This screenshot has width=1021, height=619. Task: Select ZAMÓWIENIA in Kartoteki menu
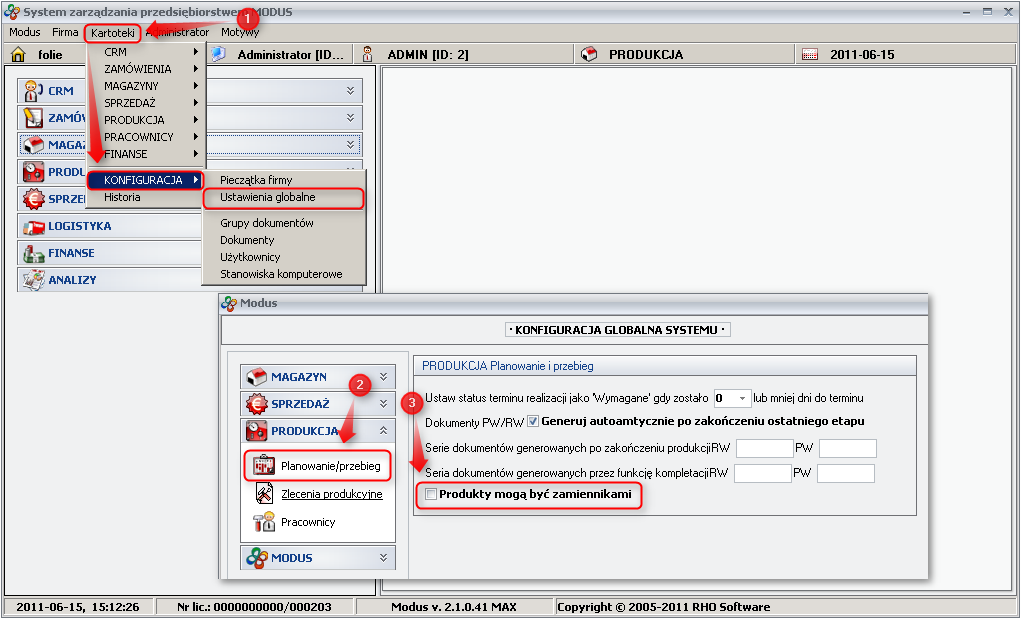(x=147, y=68)
